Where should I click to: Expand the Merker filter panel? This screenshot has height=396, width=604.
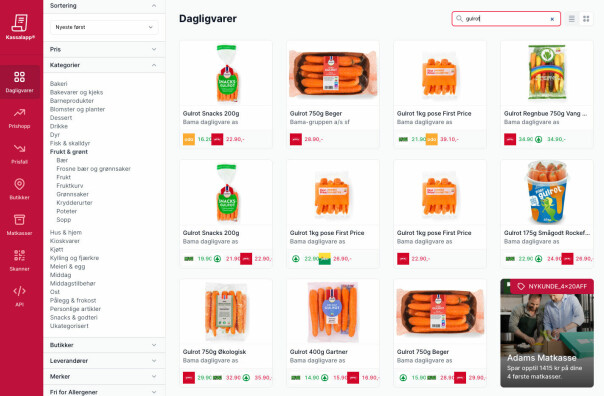(x=104, y=377)
